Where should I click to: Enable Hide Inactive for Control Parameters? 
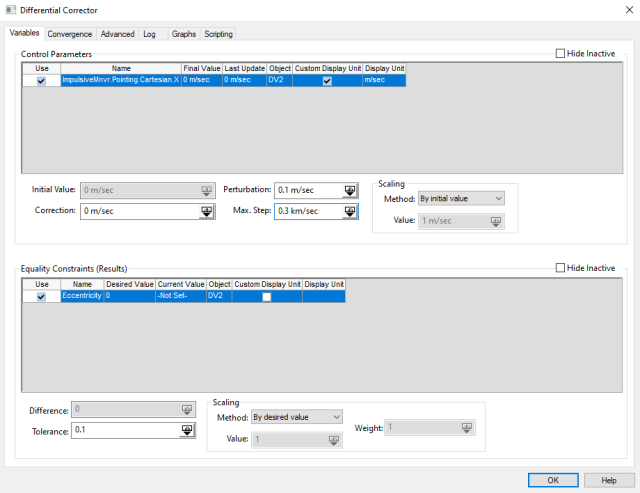click(560, 52)
